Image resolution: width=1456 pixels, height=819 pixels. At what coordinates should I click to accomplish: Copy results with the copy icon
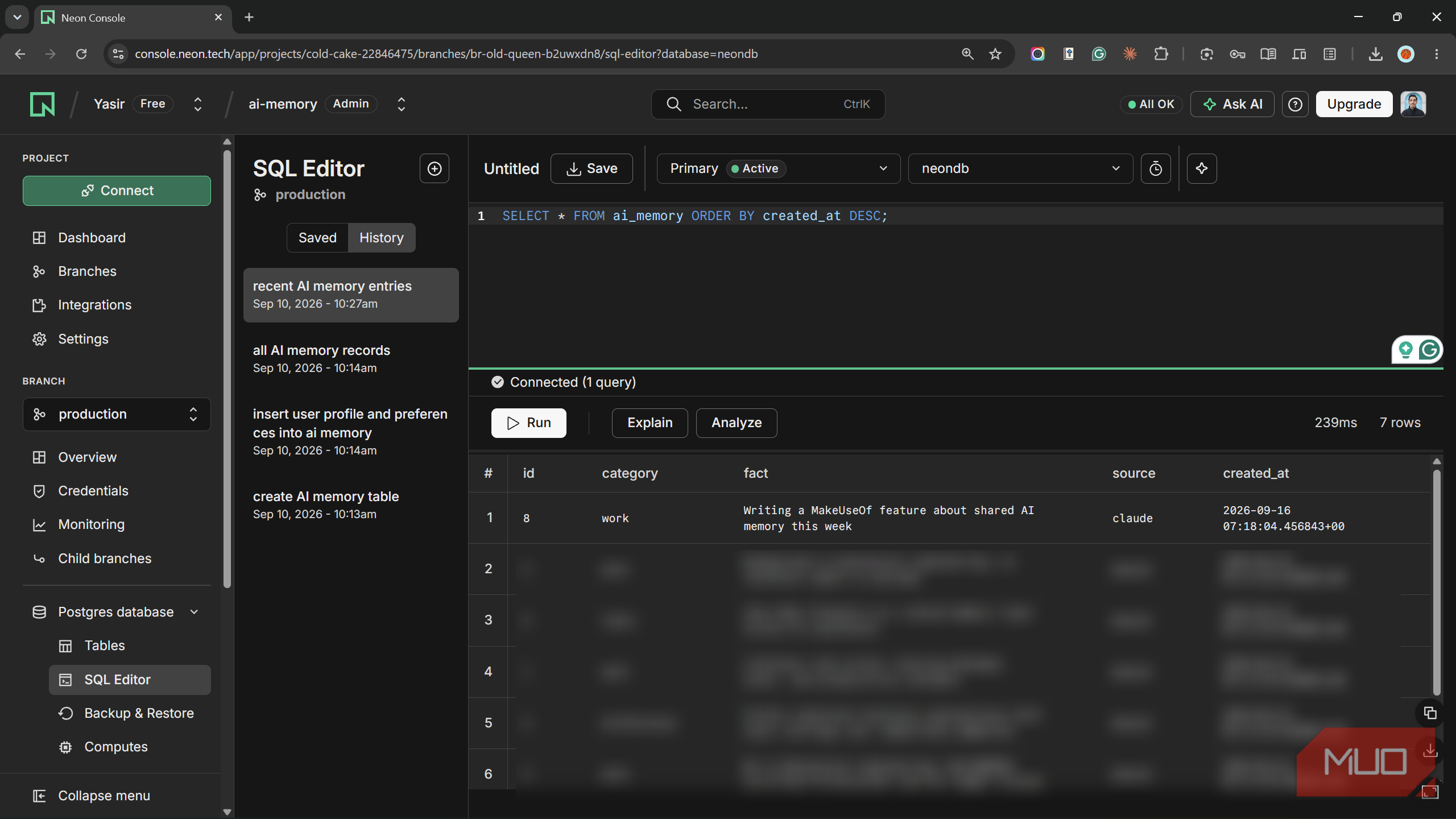click(x=1430, y=713)
